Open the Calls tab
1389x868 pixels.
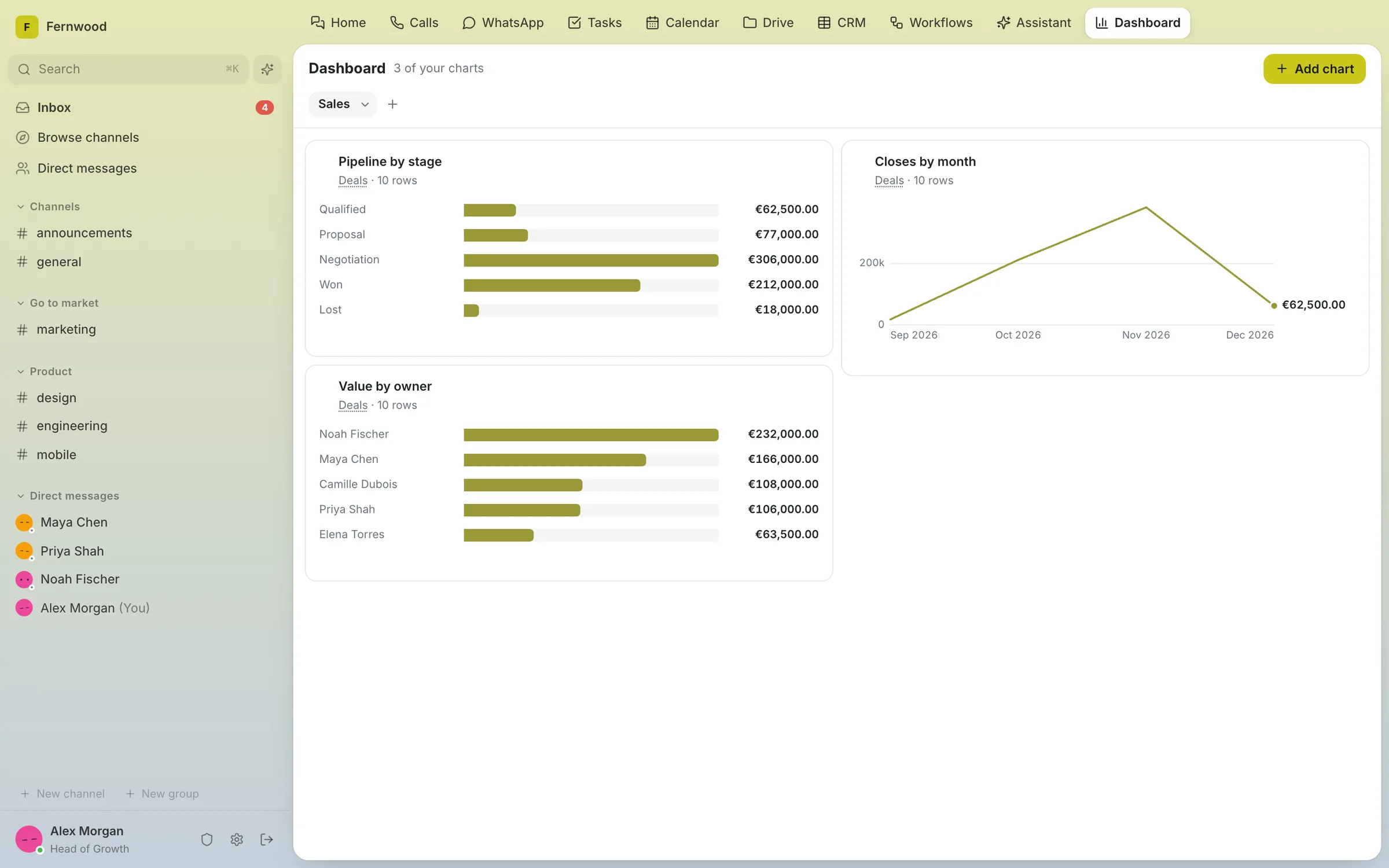pos(414,23)
